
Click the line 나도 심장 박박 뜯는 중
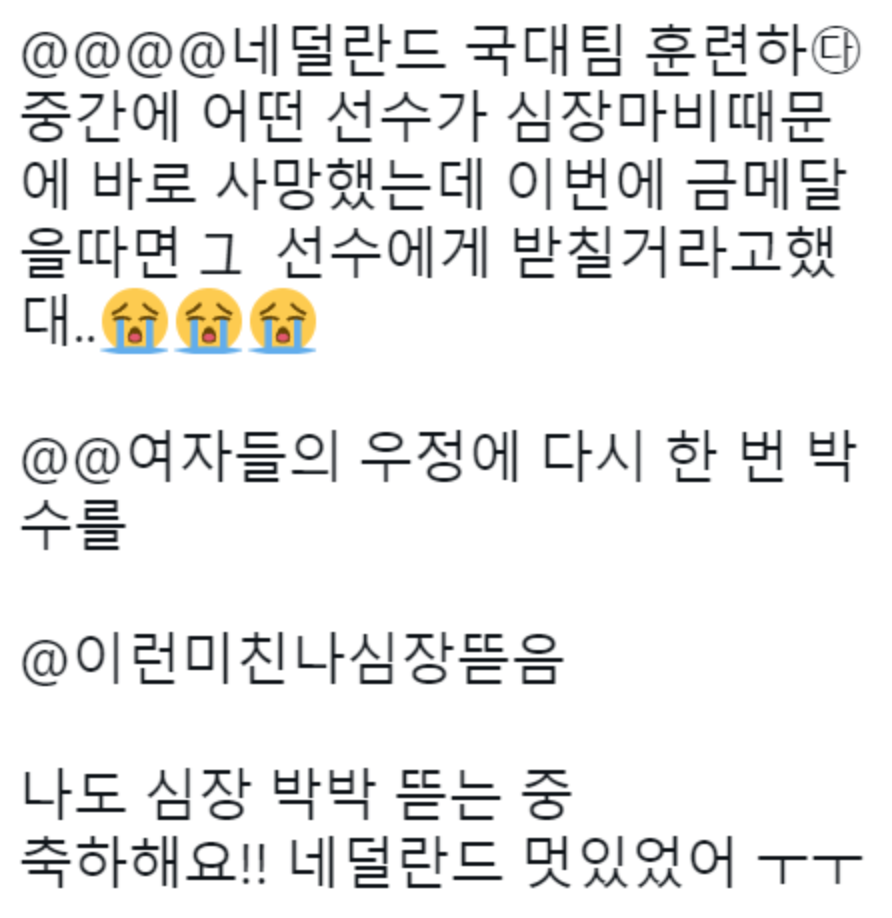[296, 794]
